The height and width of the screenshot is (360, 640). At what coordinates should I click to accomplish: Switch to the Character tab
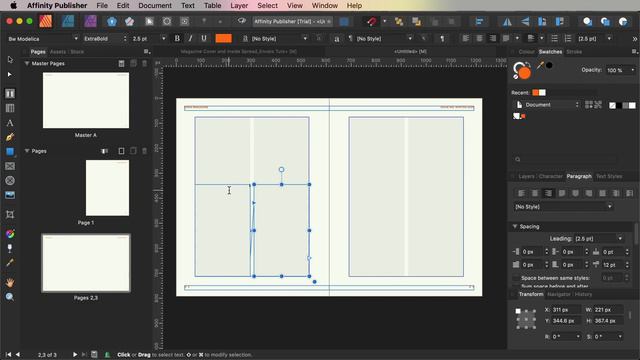(550, 176)
